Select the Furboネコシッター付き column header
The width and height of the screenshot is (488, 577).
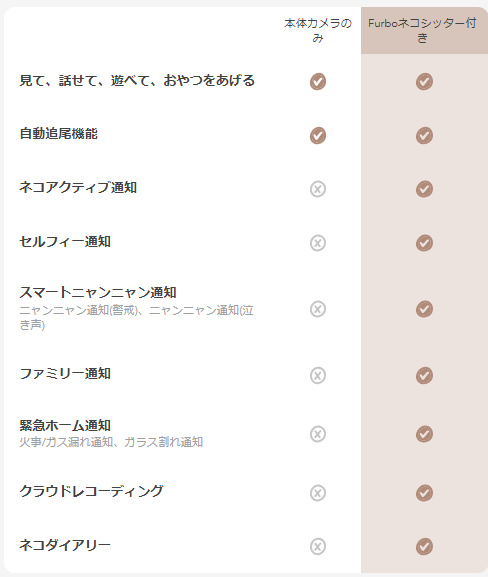[422, 30]
